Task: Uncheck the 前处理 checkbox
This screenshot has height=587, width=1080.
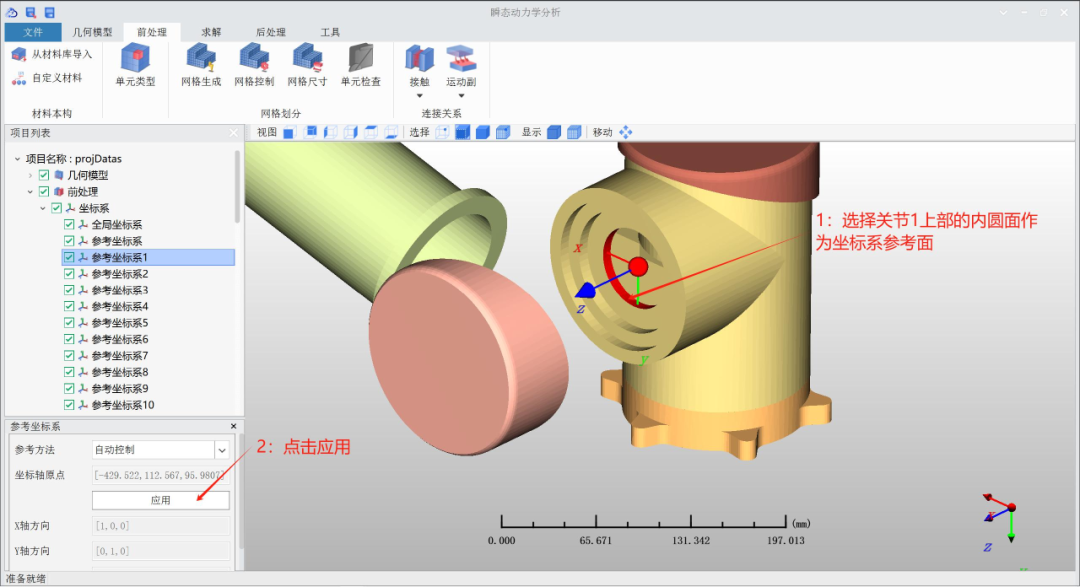Action: pyautogui.click(x=44, y=192)
